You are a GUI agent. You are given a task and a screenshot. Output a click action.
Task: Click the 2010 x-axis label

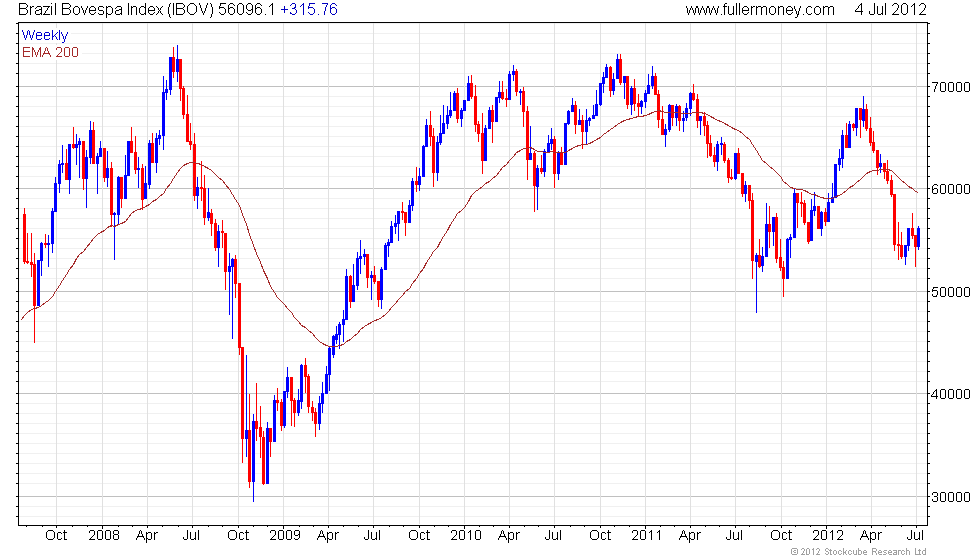coord(466,536)
